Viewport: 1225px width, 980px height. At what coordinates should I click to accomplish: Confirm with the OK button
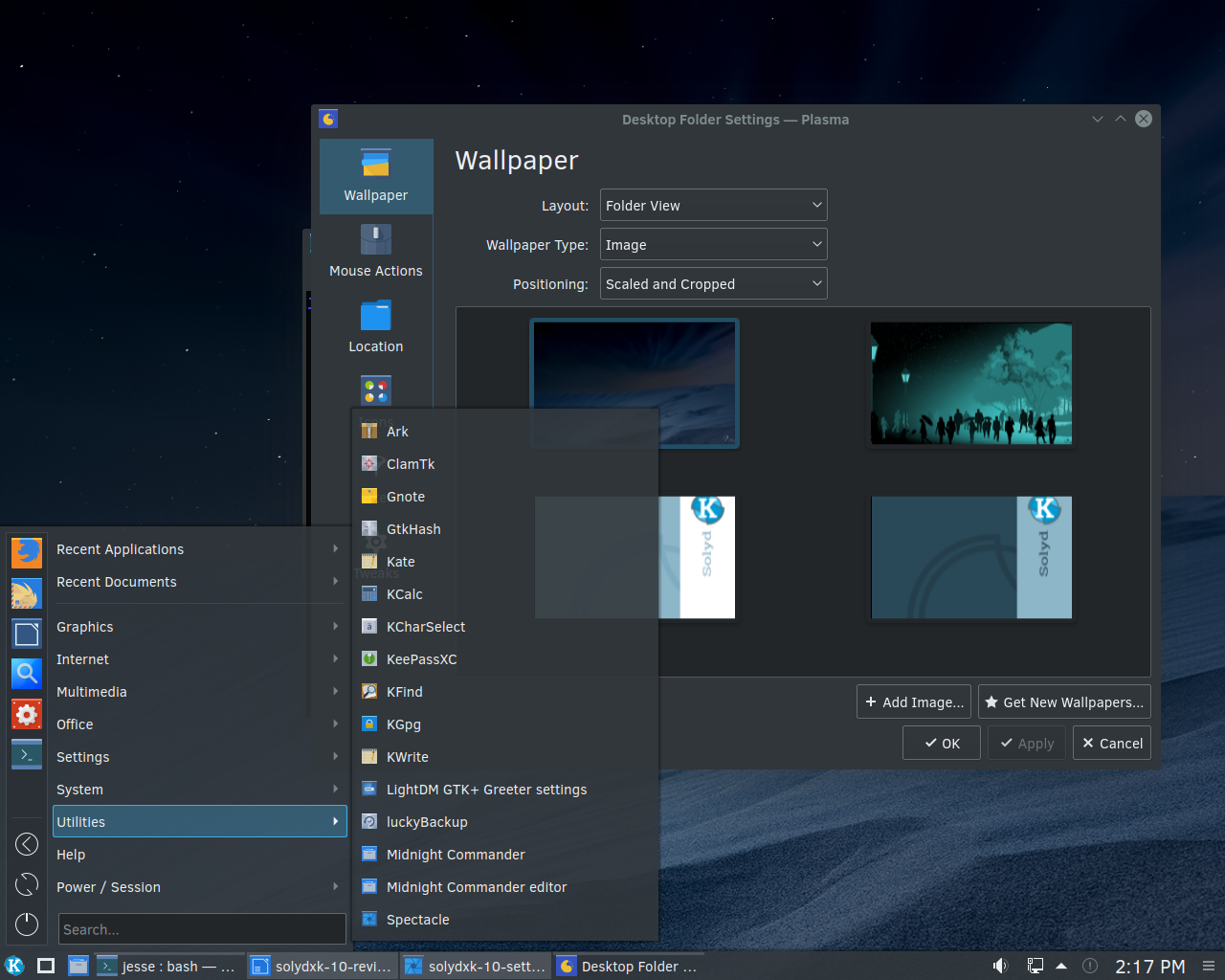942,743
